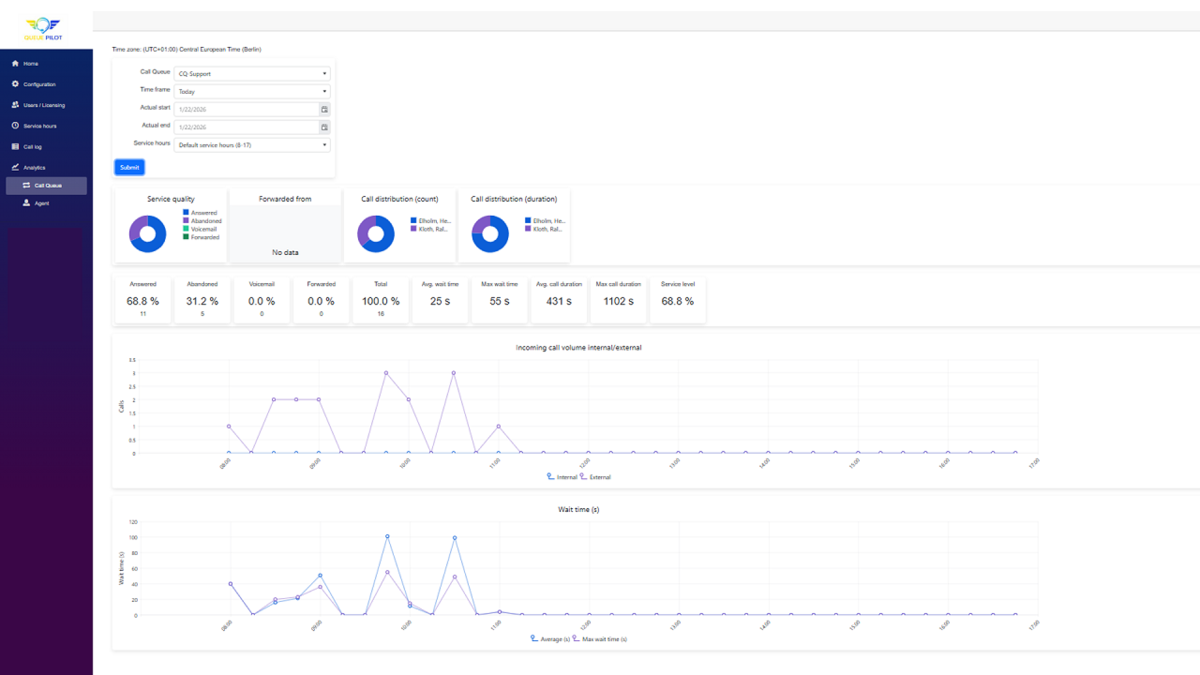This screenshot has width=1200, height=675.
Task: Open the Call Queue dropdown showing CQ Support
Action: coord(251,72)
